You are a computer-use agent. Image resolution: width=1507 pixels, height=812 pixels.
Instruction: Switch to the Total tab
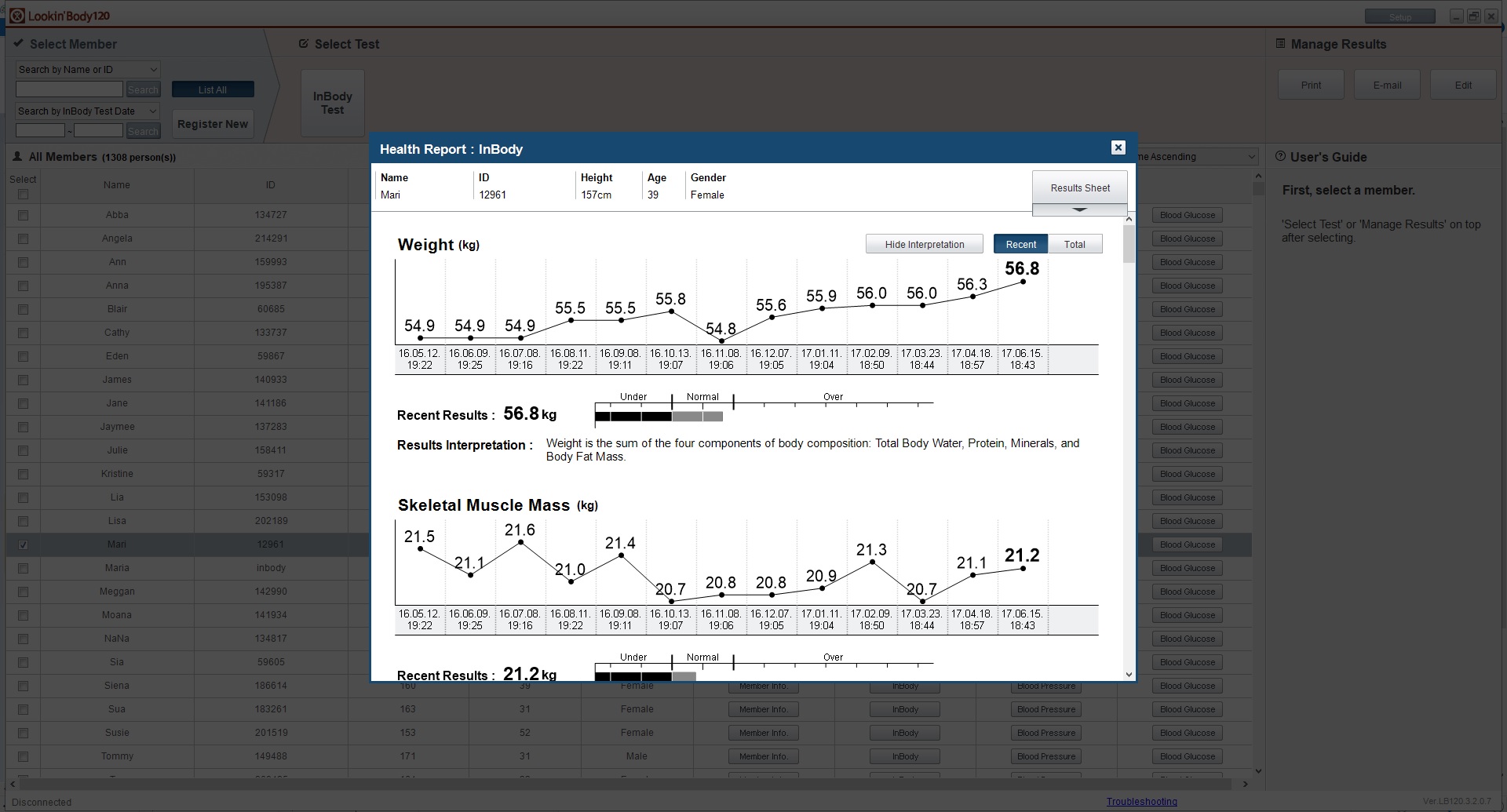tap(1075, 244)
